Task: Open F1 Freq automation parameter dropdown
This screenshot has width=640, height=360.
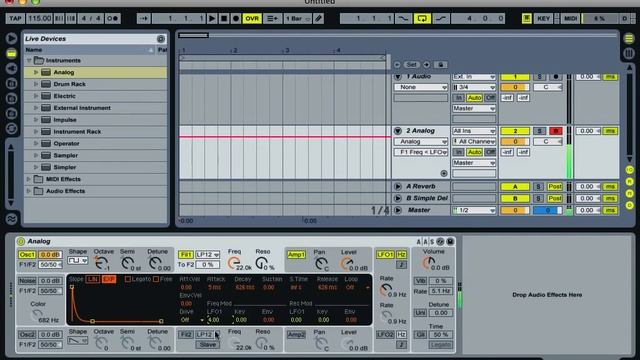Action: pyautogui.click(x=421, y=152)
